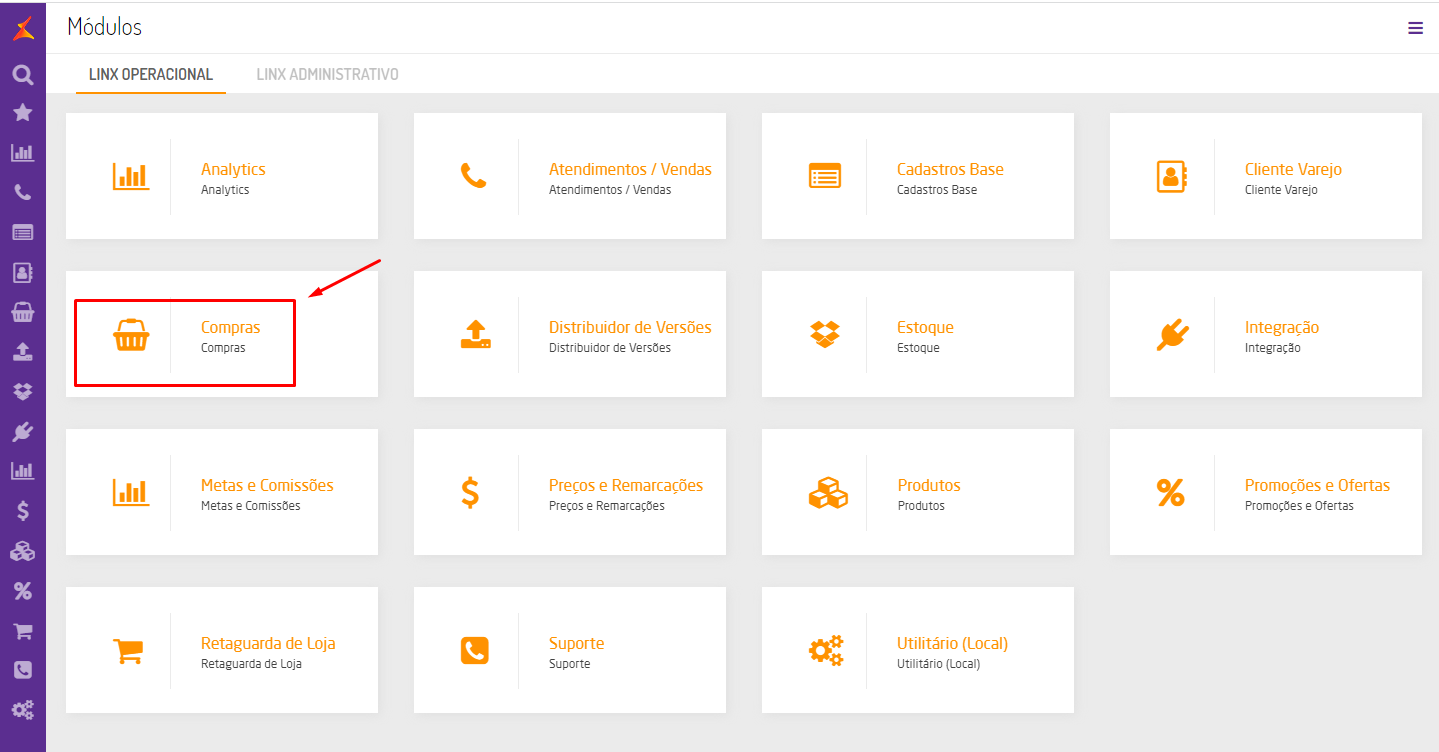The image size is (1439, 752).
Task: Click the squared phone icon in the sidebar
Action: coord(23,670)
